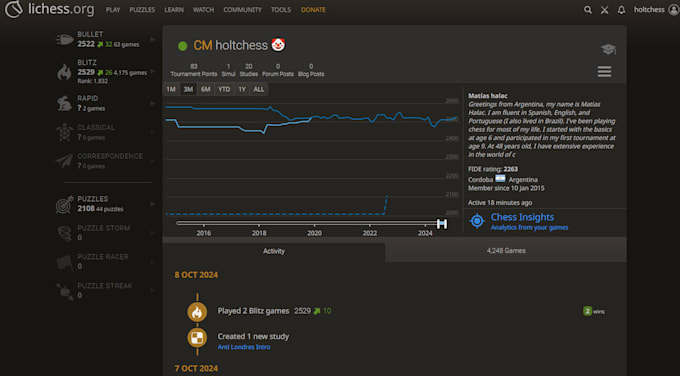
Task: Select the 3M chart range
Action: tap(188, 89)
